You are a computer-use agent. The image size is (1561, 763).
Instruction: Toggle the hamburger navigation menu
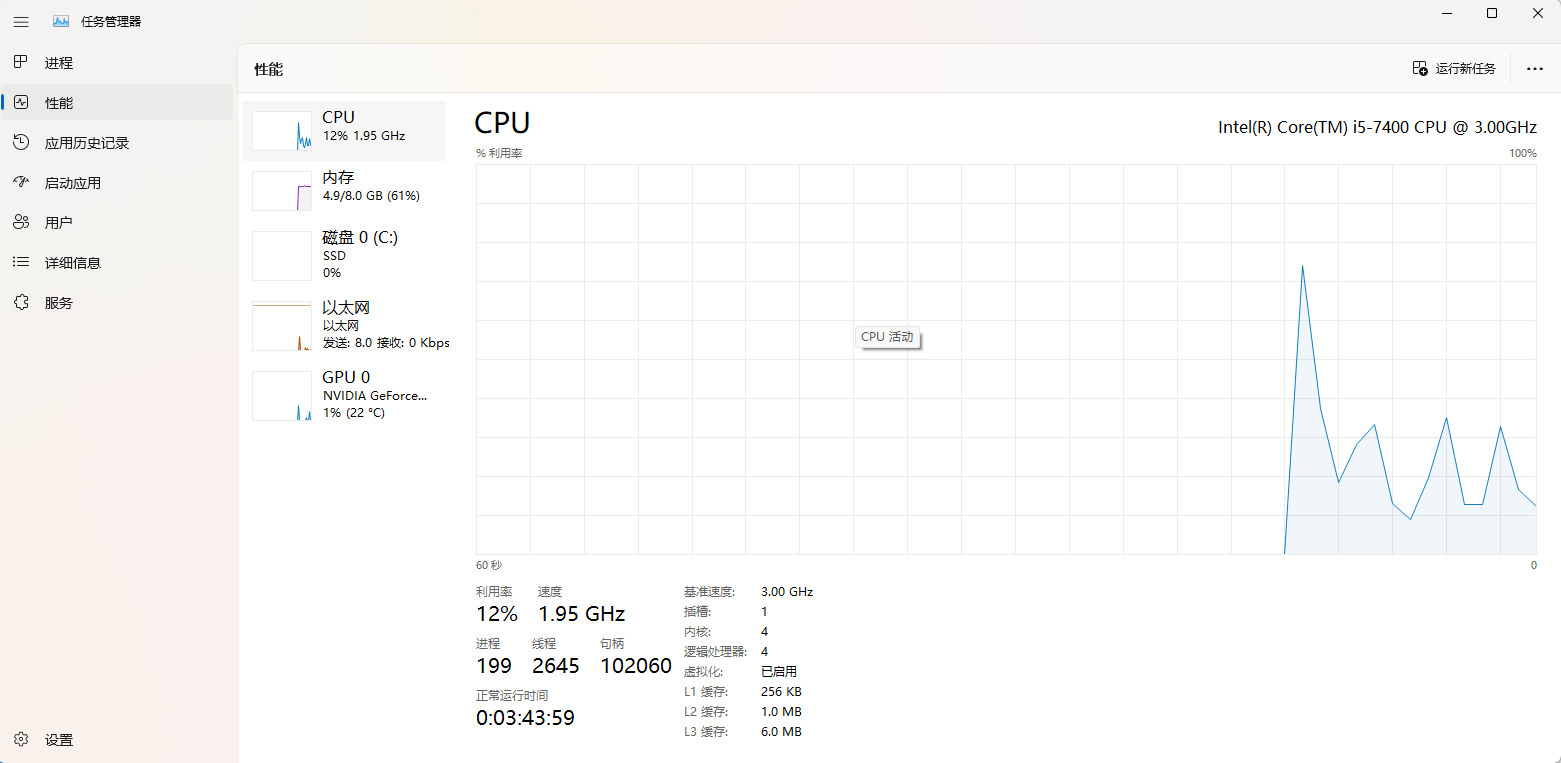pyautogui.click(x=21, y=22)
